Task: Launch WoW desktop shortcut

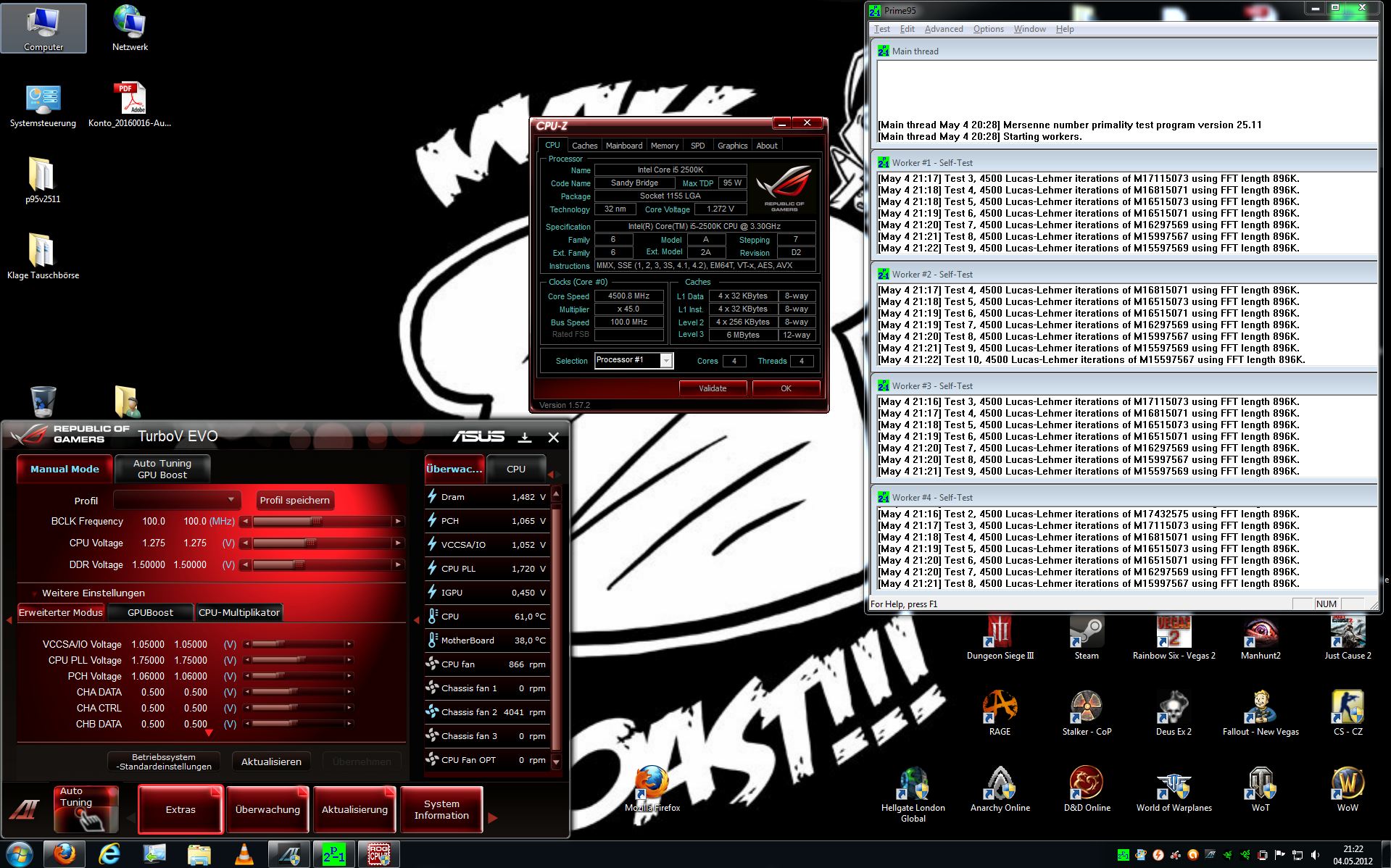Action: coord(1348,790)
